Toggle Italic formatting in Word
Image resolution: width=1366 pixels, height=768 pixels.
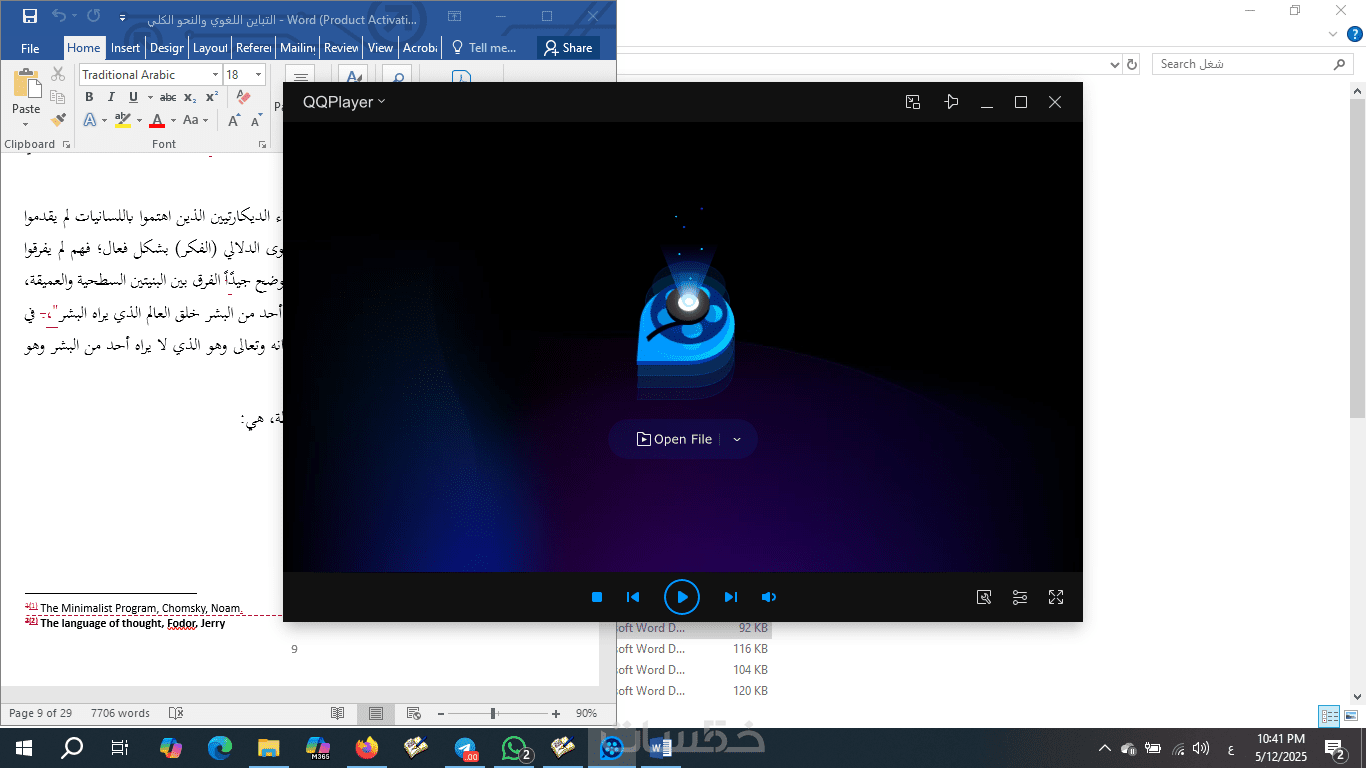coord(111,97)
